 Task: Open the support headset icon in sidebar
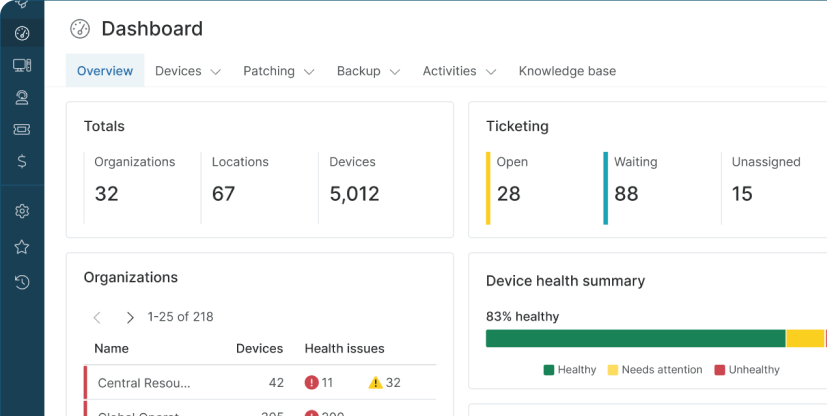(x=22, y=98)
